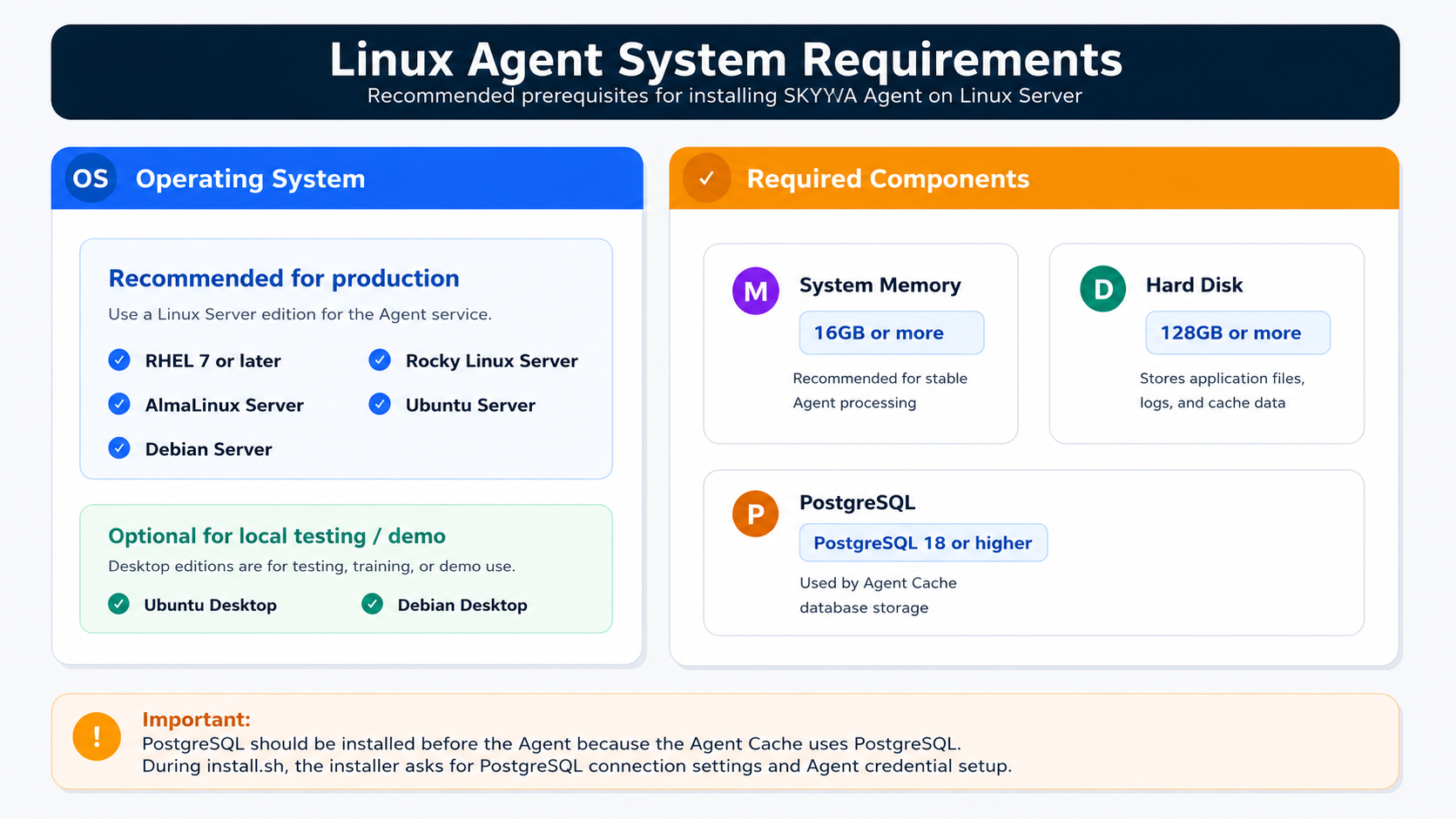Toggle the Debian Server checkmark
1456x819 pixels.
[119, 448]
